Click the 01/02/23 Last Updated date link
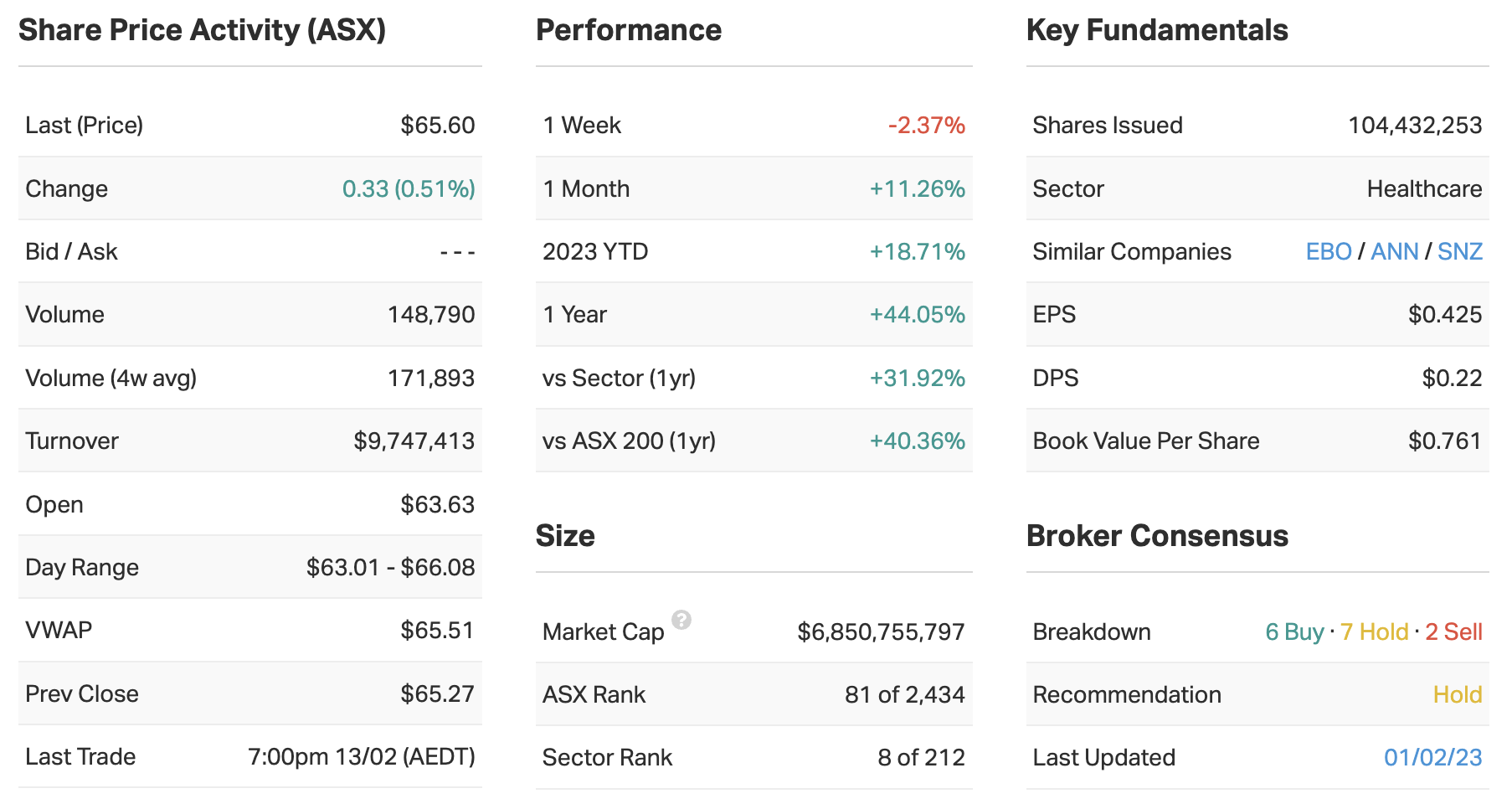The image size is (1512, 804). [1432, 757]
